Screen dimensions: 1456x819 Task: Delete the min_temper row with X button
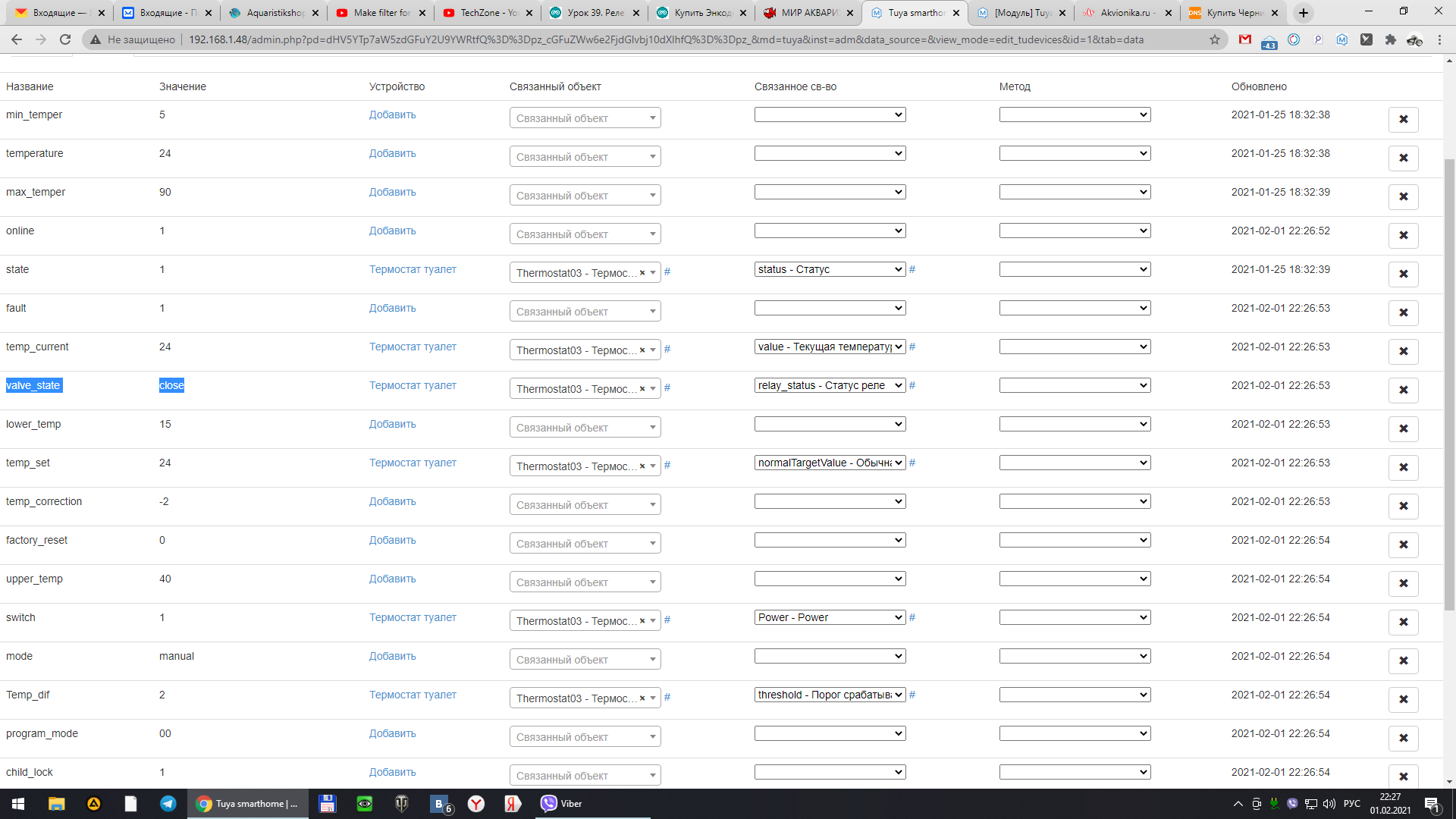1403,119
